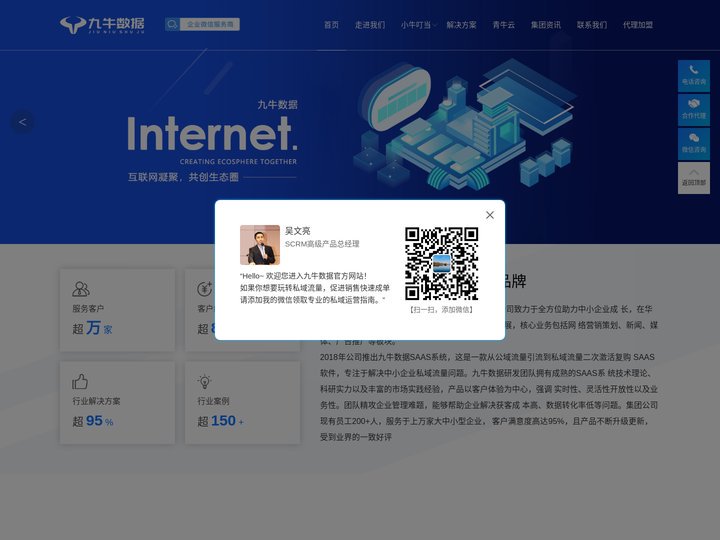This screenshot has height=540, width=720.
Task: Focus the 企业微信服务商 search field
Action: click(x=210, y=24)
